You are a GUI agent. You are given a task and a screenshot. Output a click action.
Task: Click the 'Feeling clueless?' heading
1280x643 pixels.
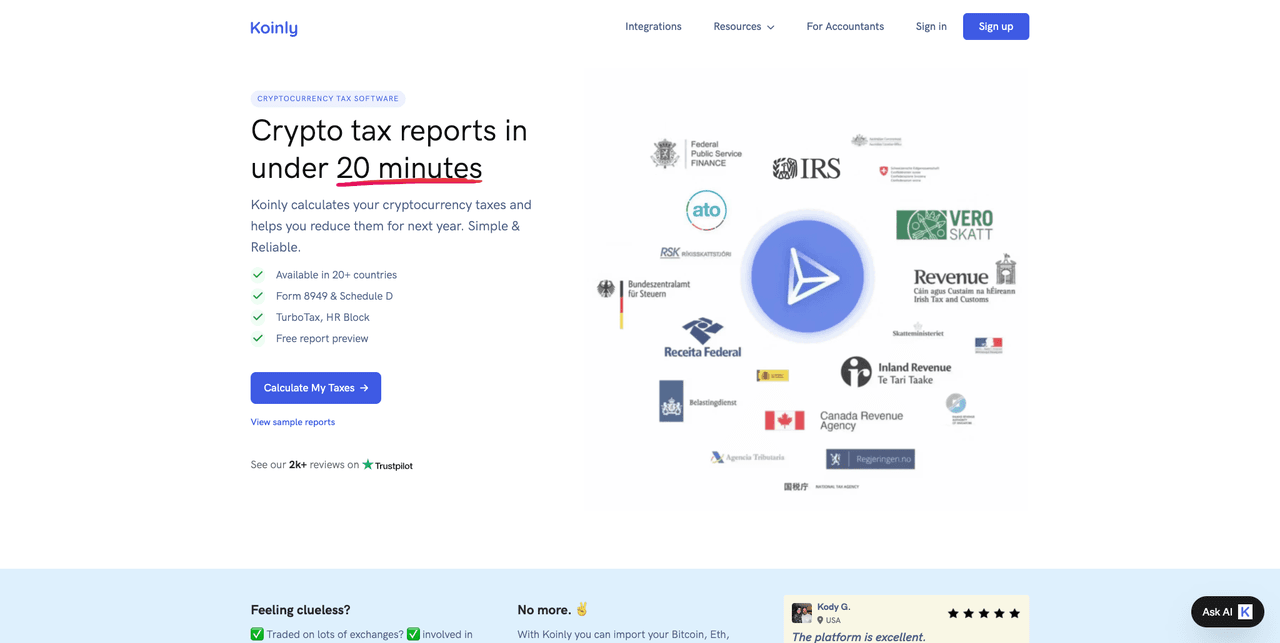click(x=301, y=610)
